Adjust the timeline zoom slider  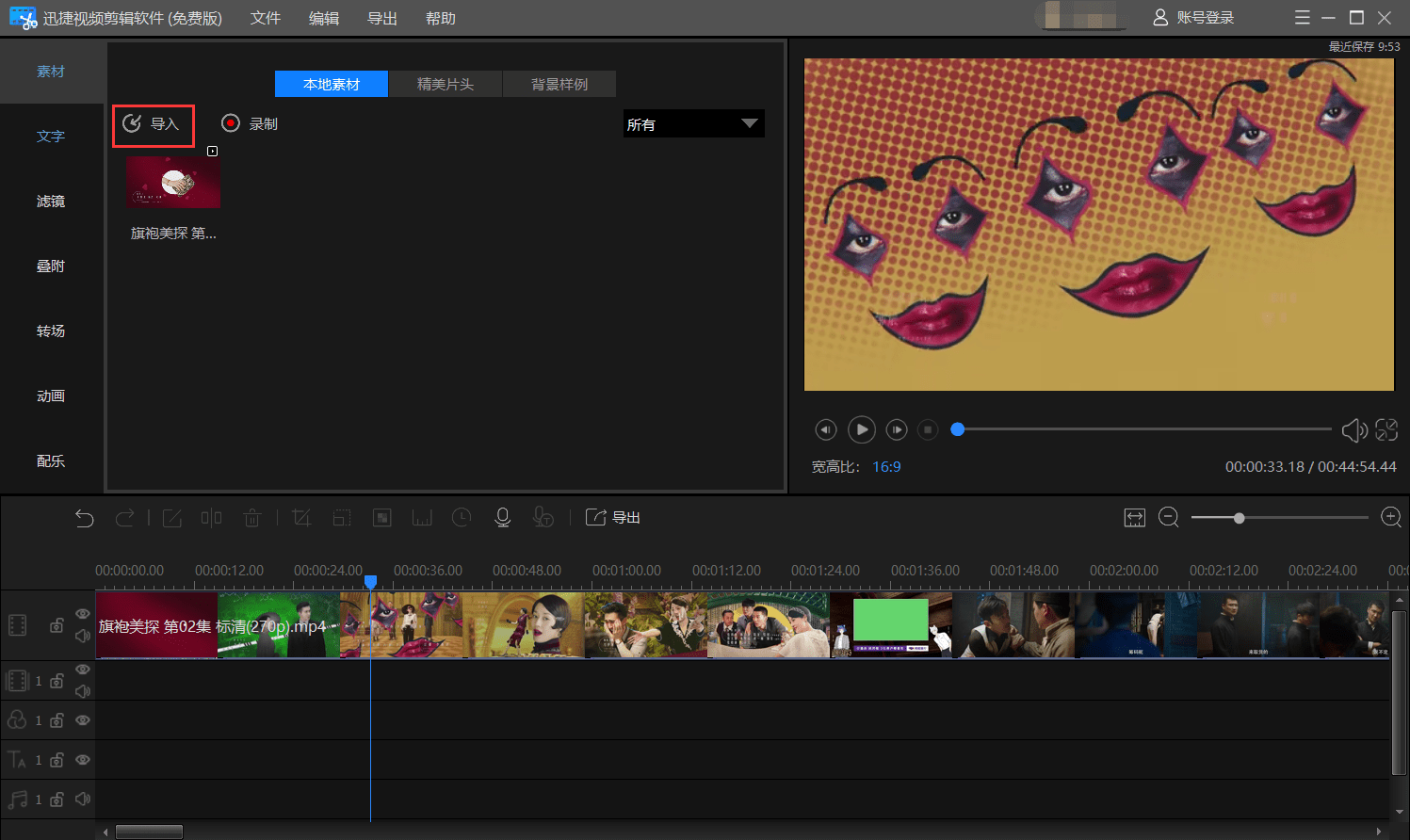coord(1240,518)
